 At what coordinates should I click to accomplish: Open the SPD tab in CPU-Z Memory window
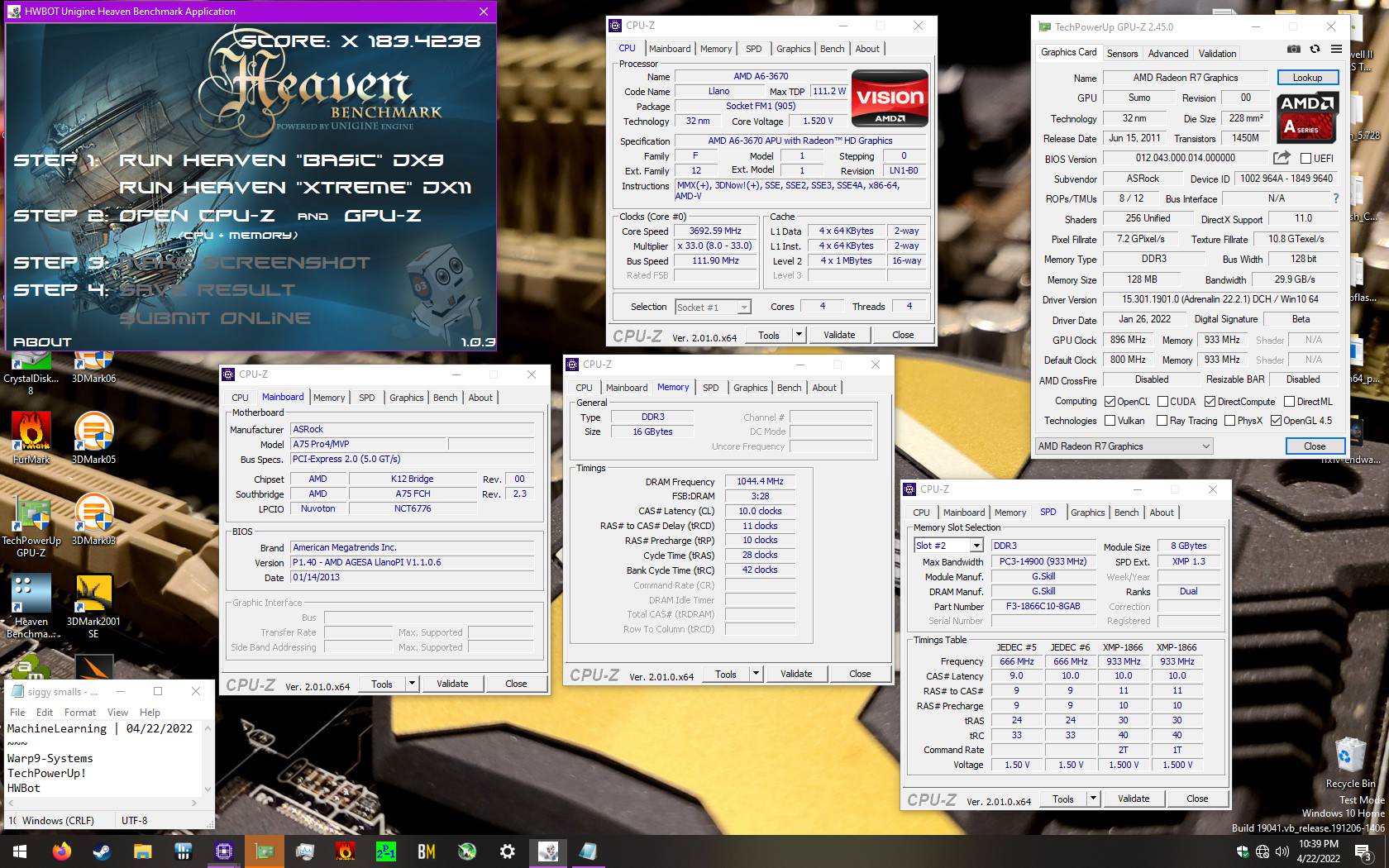point(710,388)
